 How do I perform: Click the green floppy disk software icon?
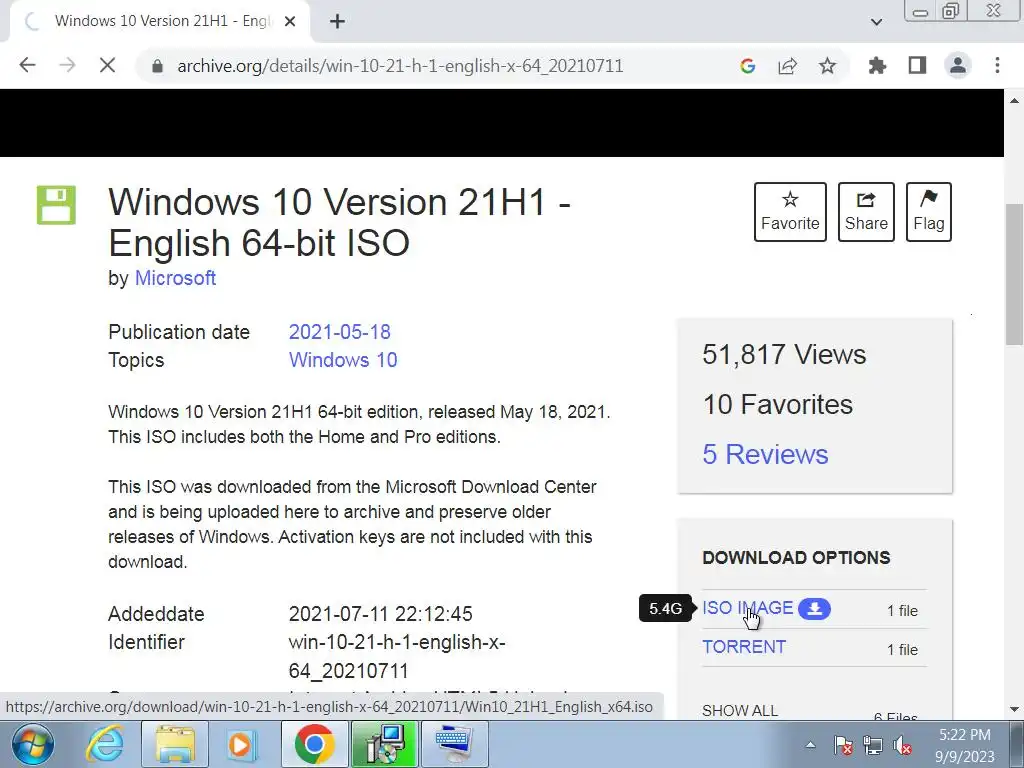click(56, 205)
